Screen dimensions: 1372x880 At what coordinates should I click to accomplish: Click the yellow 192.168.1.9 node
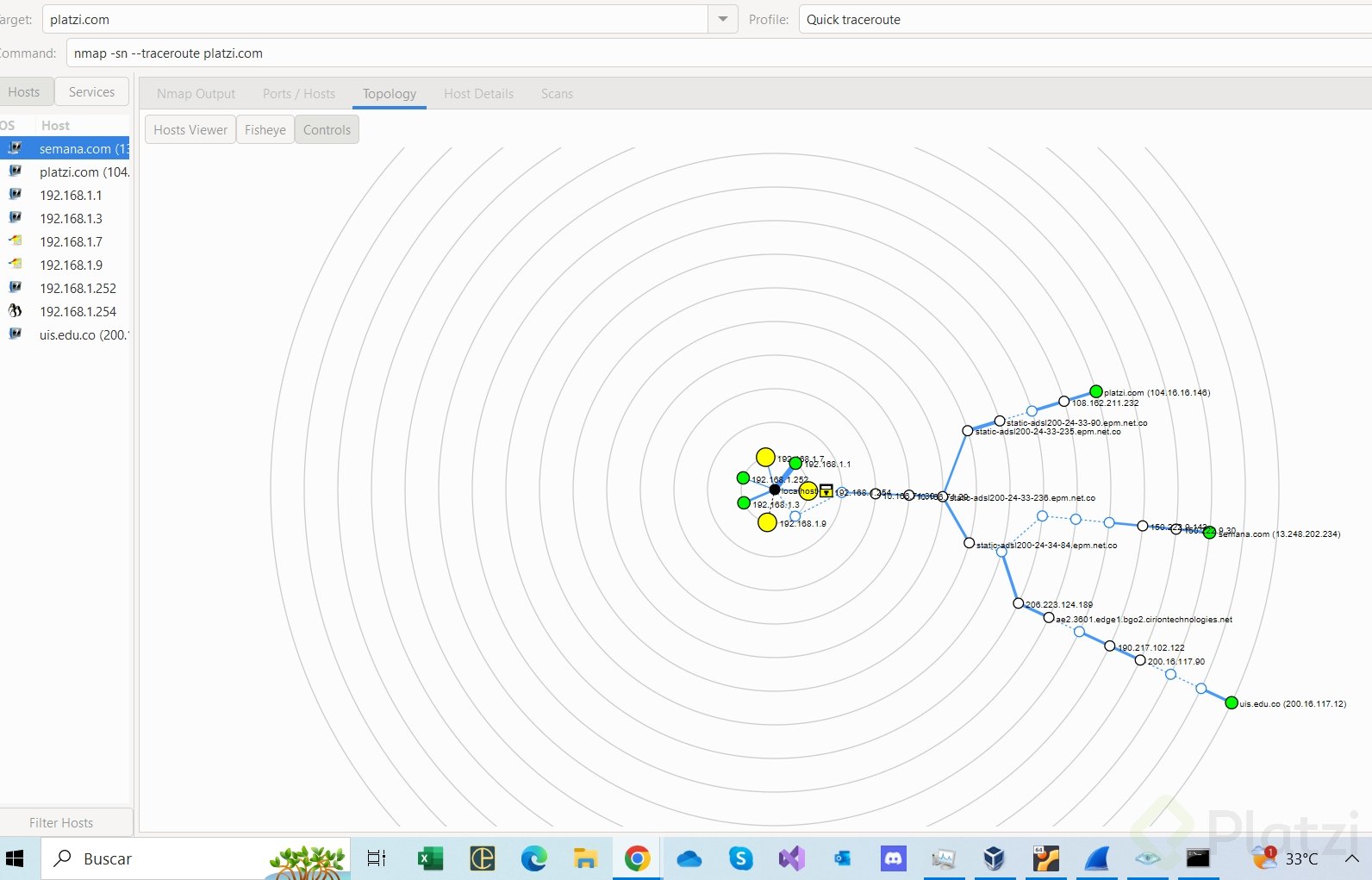tap(767, 522)
